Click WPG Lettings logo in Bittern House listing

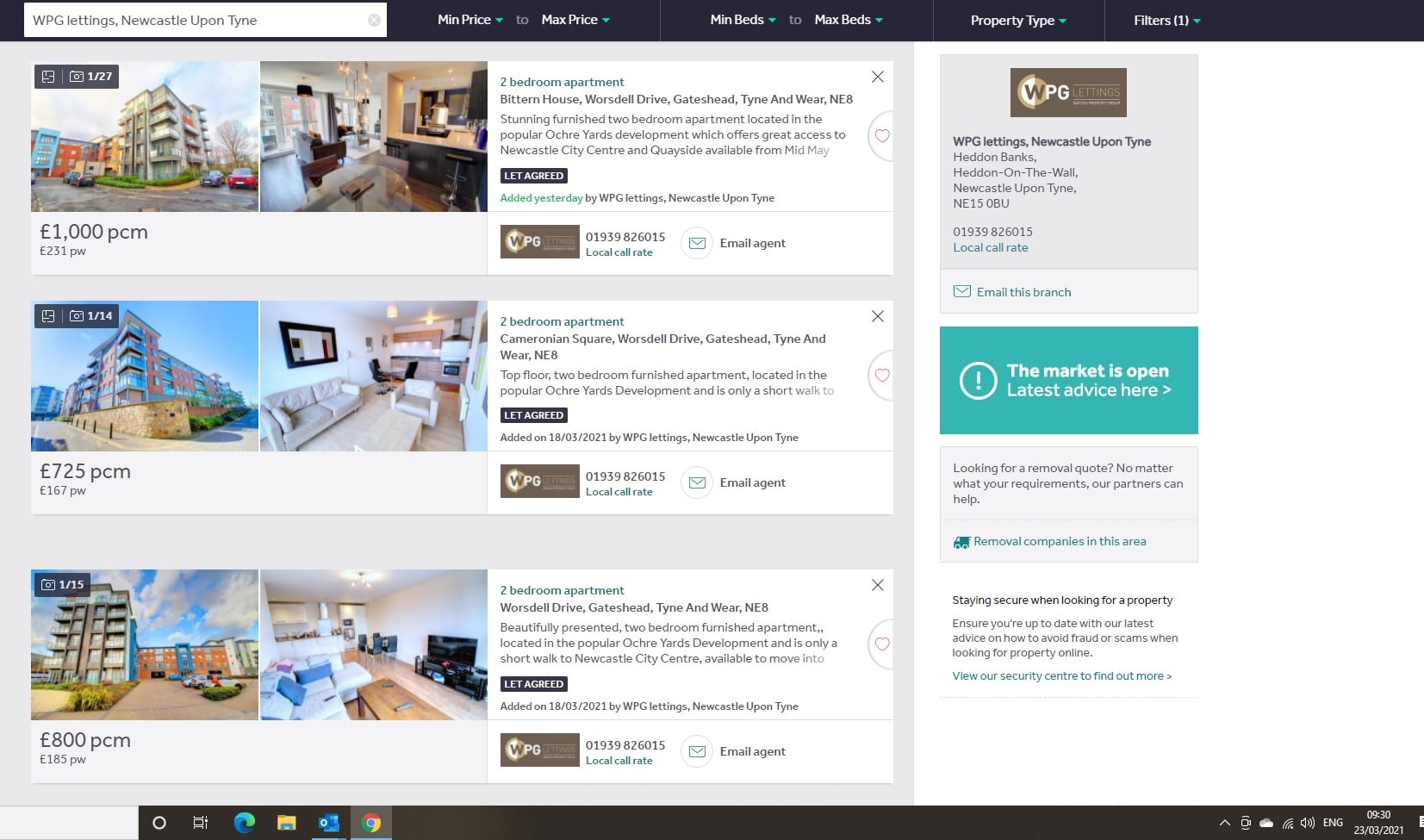click(540, 242)
